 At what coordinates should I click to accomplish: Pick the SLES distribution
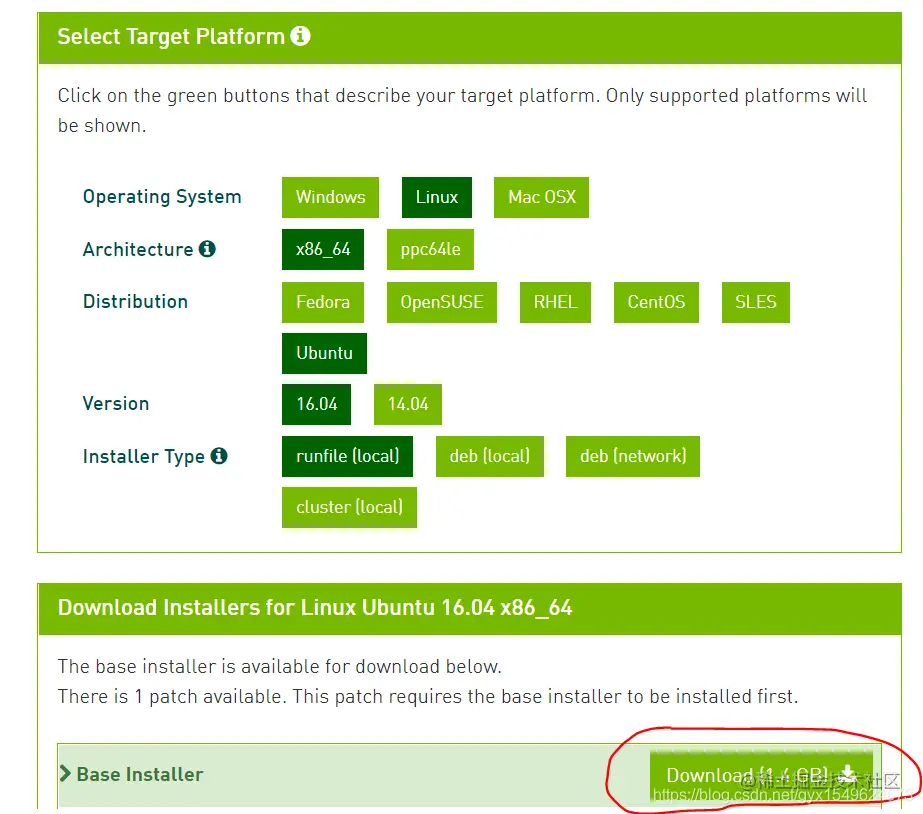[x=756, y=302]
